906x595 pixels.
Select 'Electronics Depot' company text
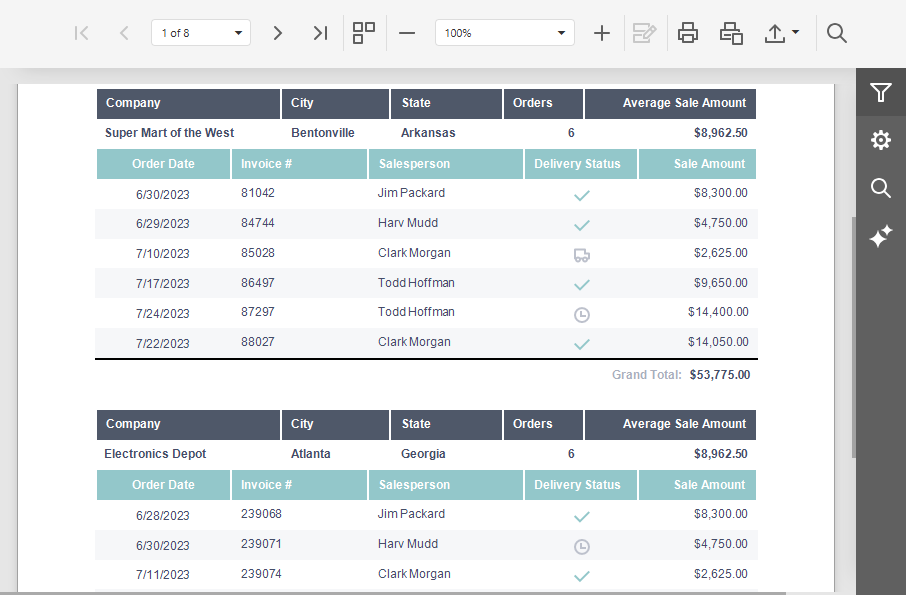pos(155,454)
